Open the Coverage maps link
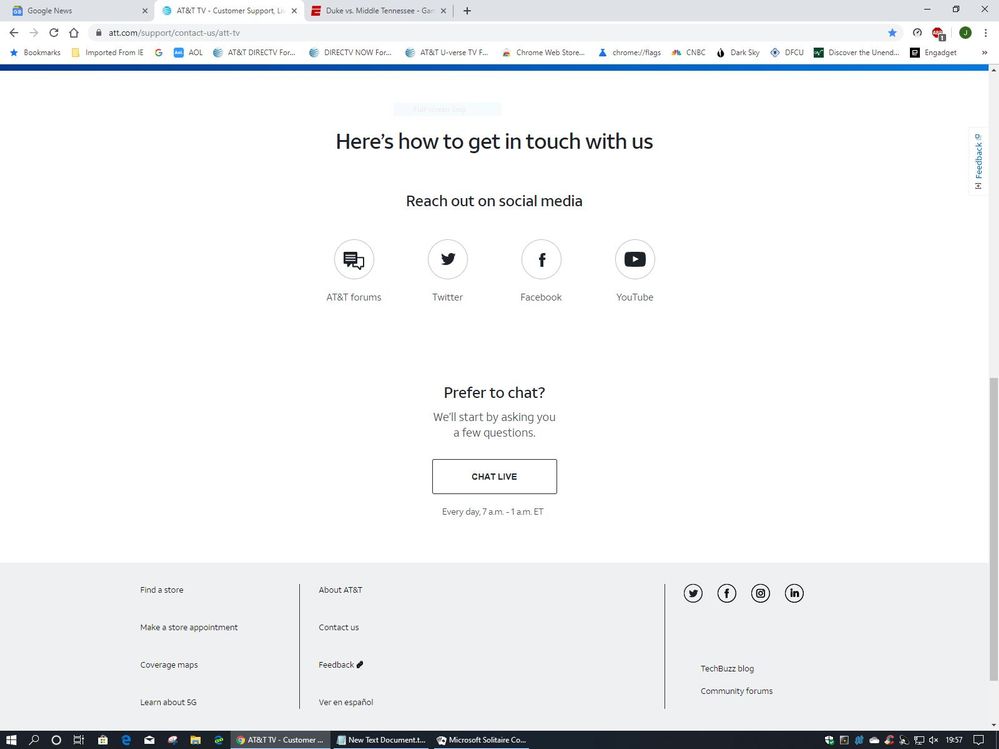Viewport: 999px width, 749px height. [169, 665]
